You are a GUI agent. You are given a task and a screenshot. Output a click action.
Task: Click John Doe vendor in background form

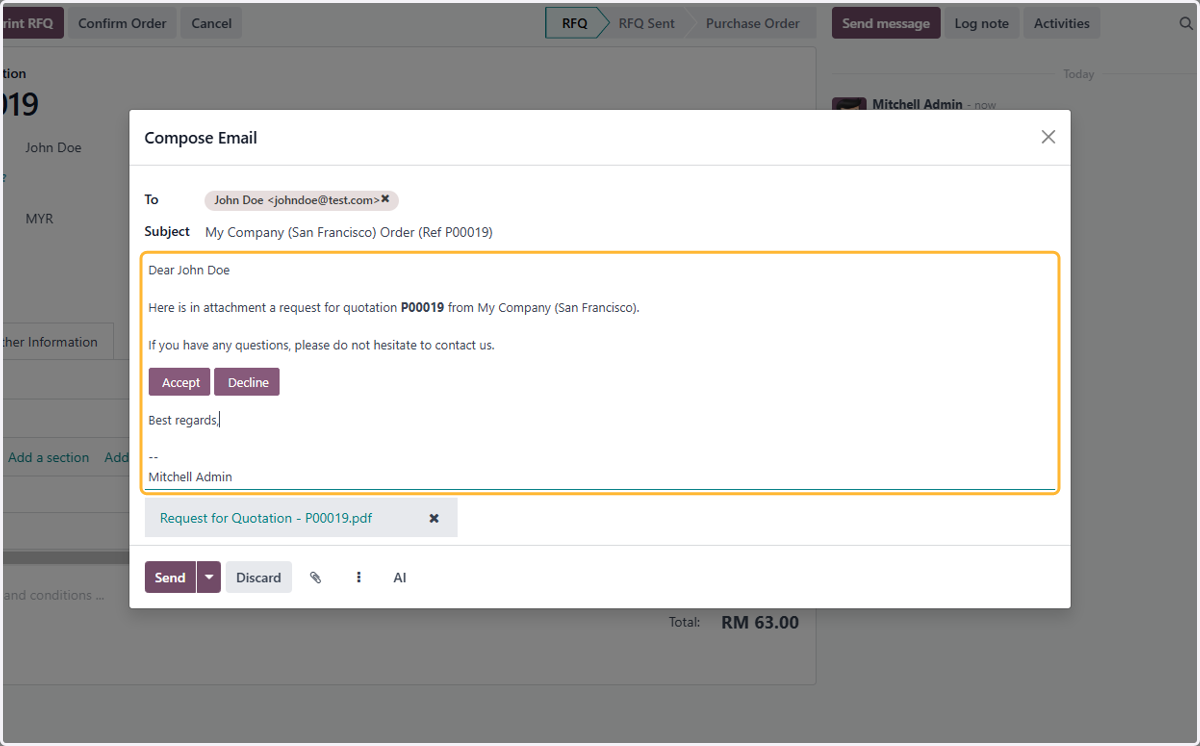coord(53,147)
